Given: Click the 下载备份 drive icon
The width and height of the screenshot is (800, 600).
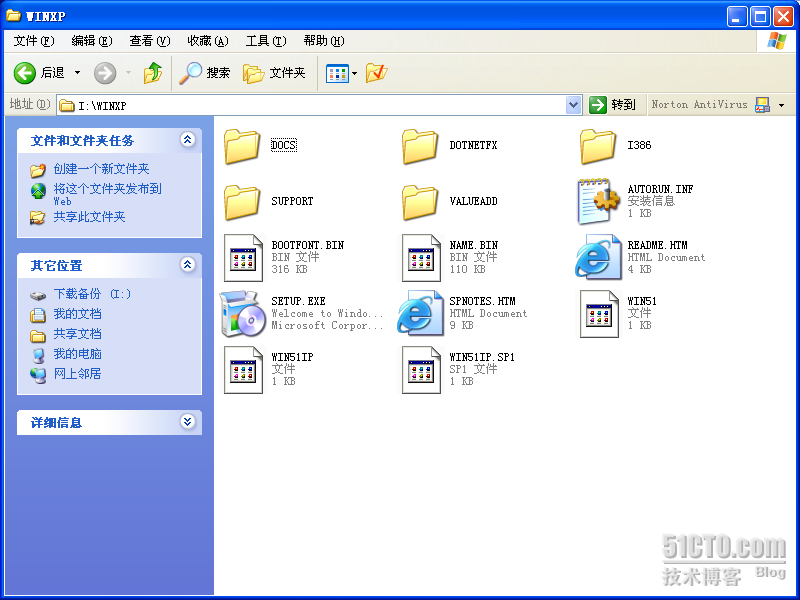Looking at the screenshot, I should 38,295.
